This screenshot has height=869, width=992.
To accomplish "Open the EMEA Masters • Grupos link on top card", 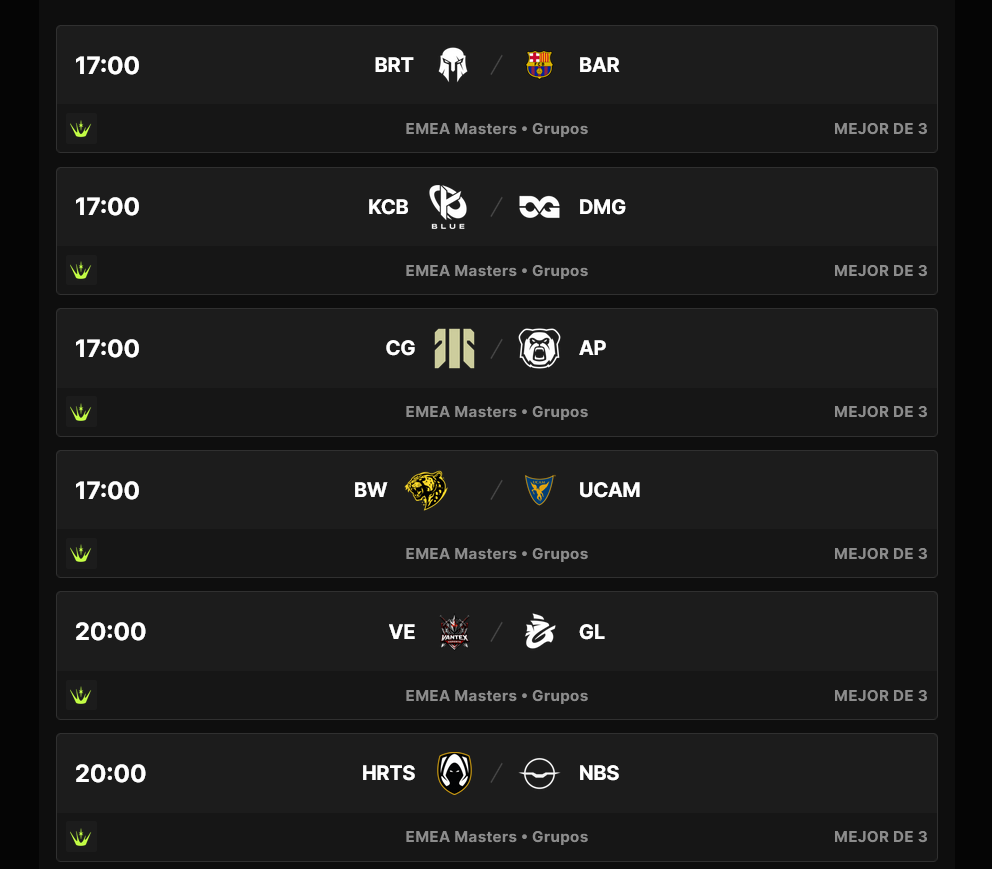I will [x=496, y=128].
